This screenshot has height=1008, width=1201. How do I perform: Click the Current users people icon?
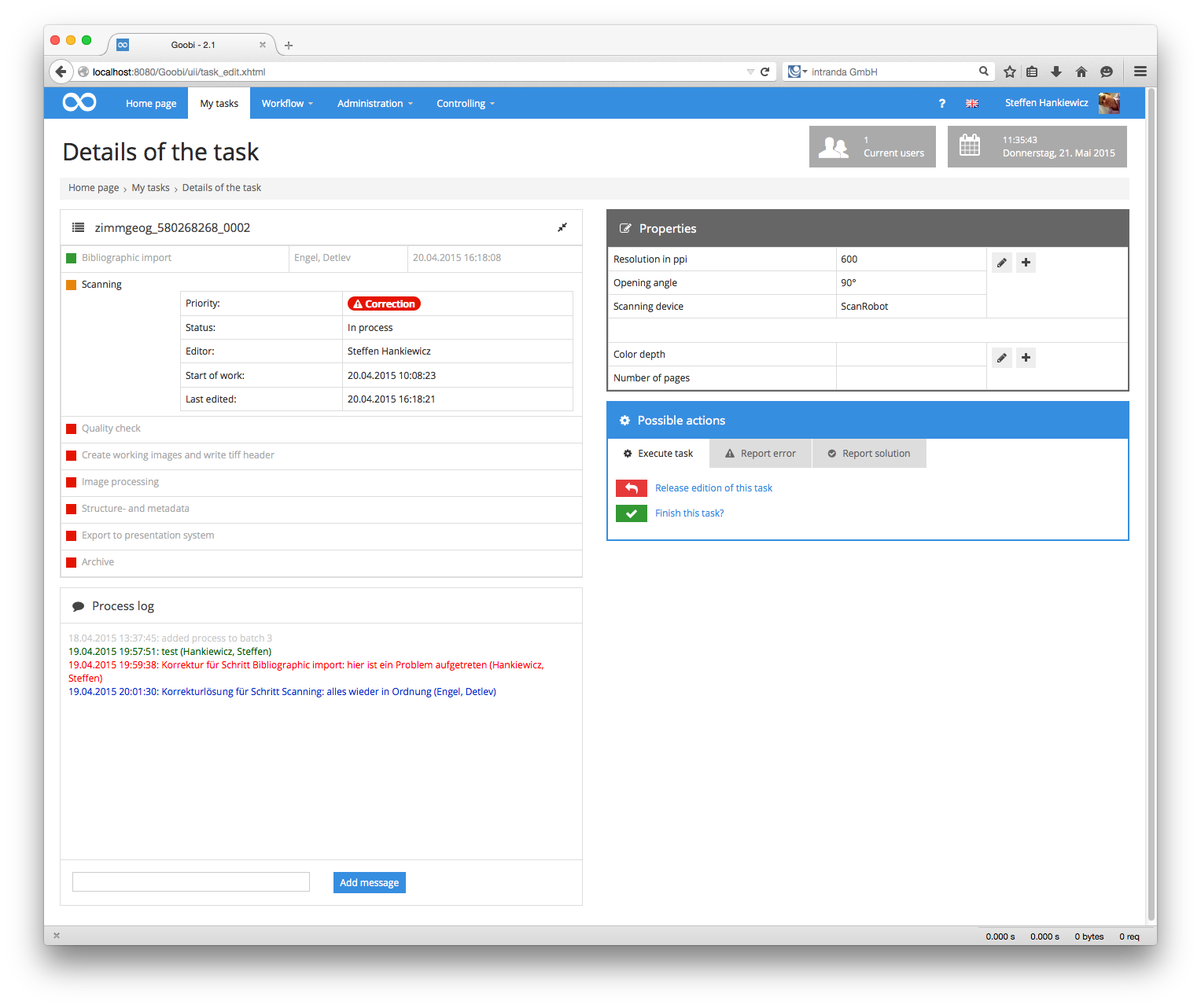(x=834, y=147)
